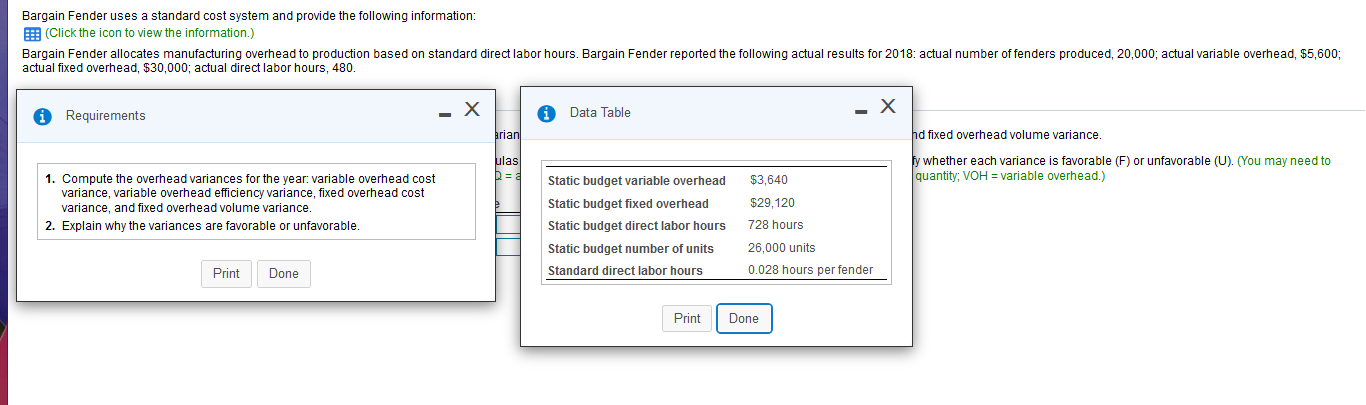Select the 'Static budget variable overhead' label
Viewport: 1366px width, 405px height.
tap(637, 181)
